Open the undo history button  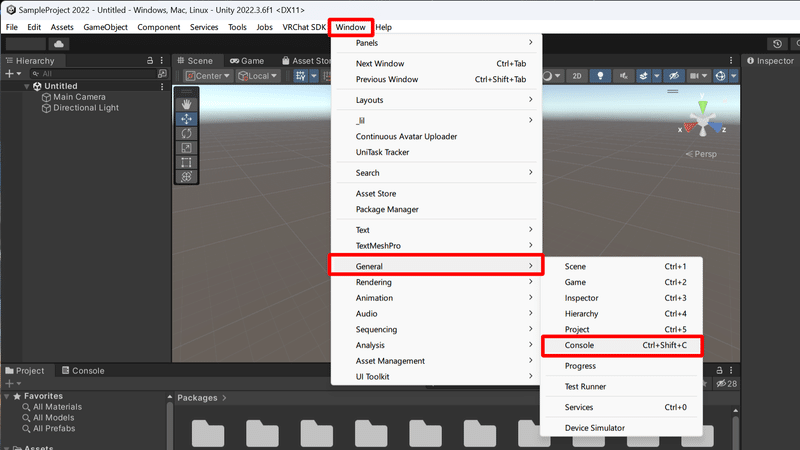pos(777,44)
